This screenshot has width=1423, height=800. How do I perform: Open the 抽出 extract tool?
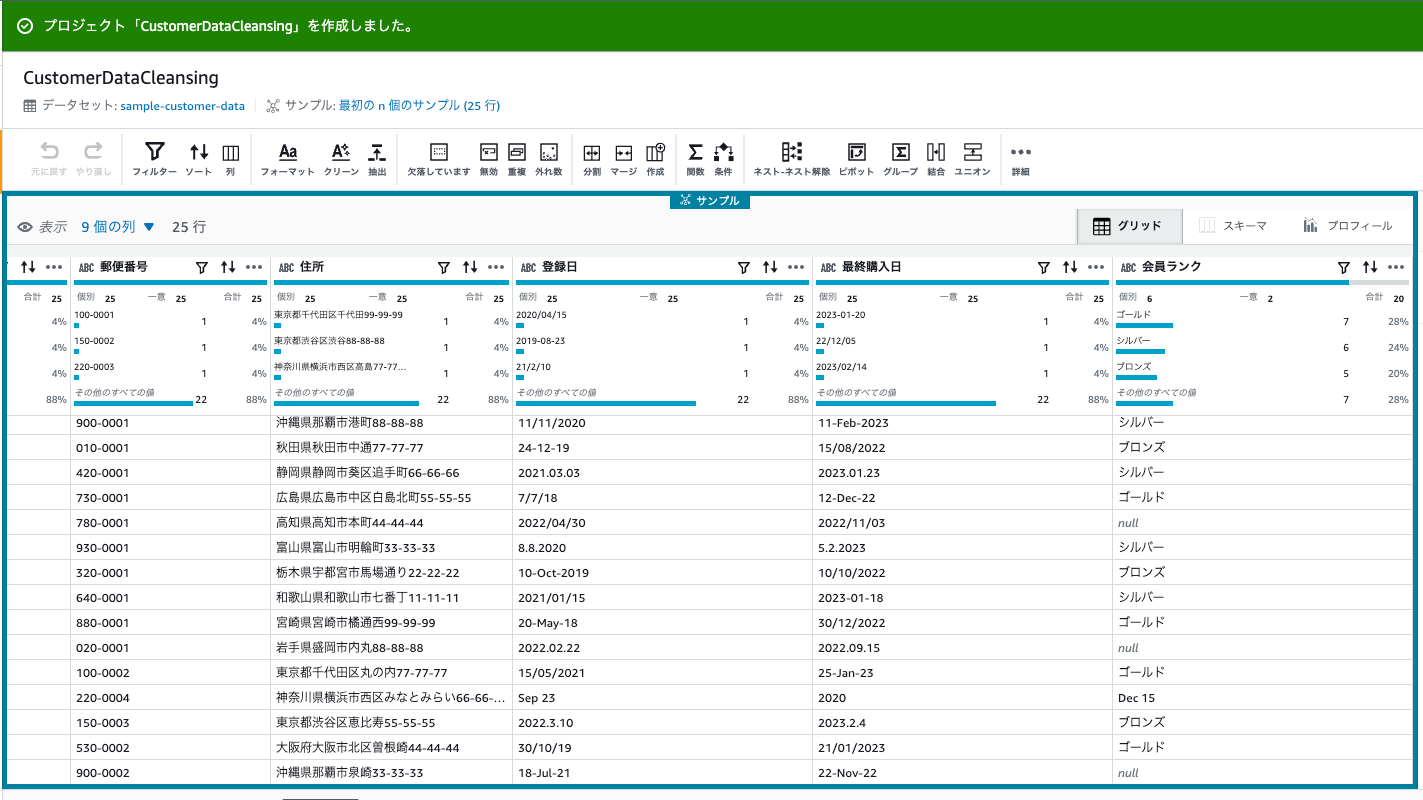point(377,159)
